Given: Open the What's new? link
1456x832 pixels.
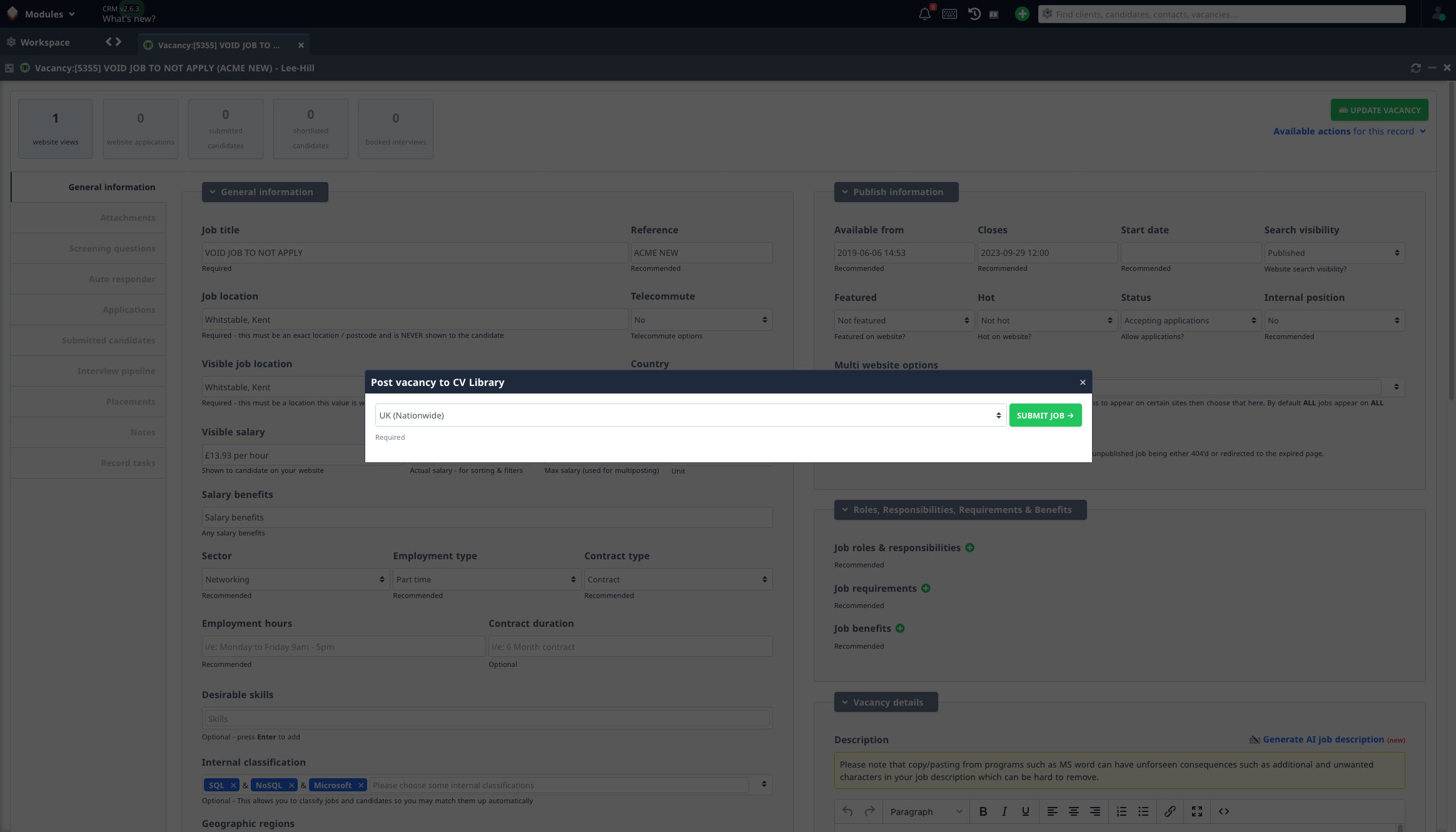Looking at the screenshot, I should coord(129,19).
